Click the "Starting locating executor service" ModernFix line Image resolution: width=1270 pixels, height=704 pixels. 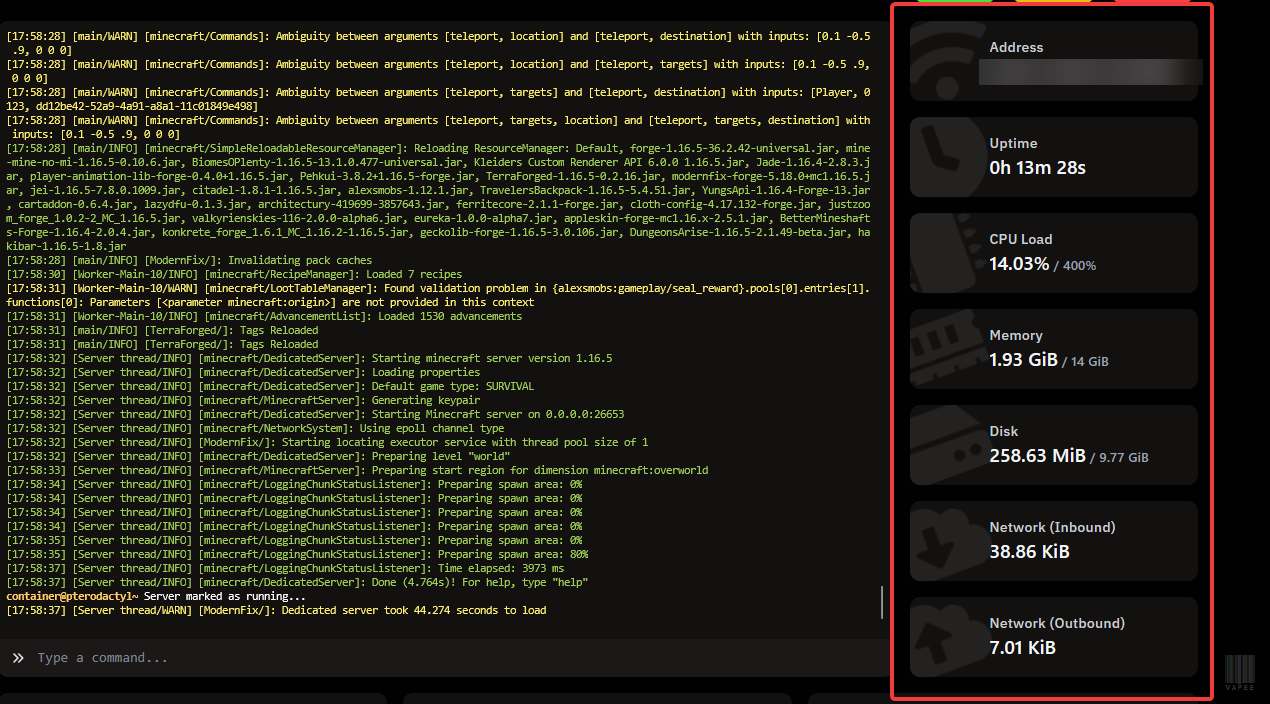point(327,442)
